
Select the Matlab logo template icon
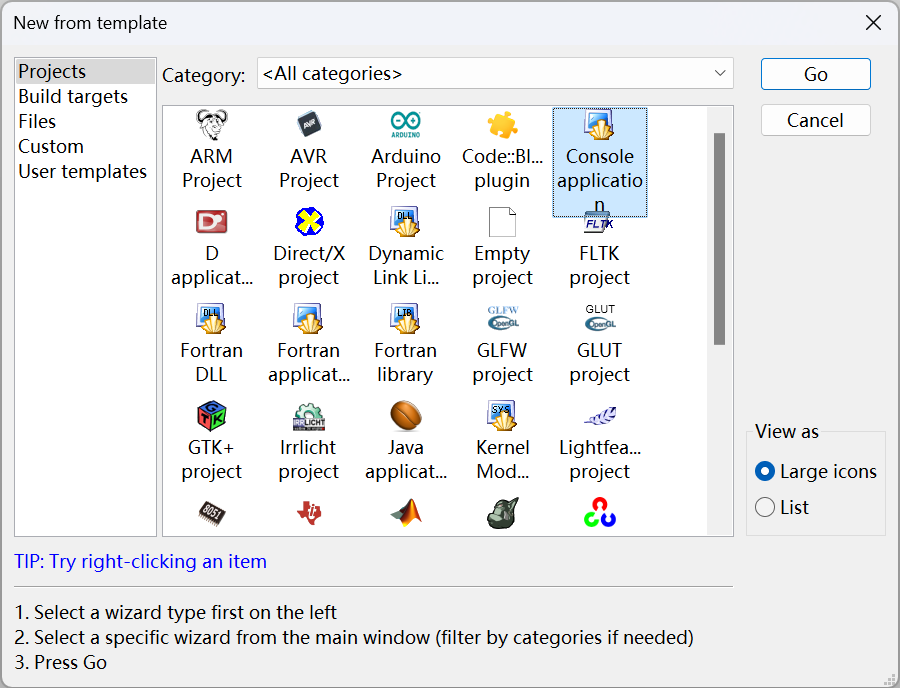click(406, 513)
